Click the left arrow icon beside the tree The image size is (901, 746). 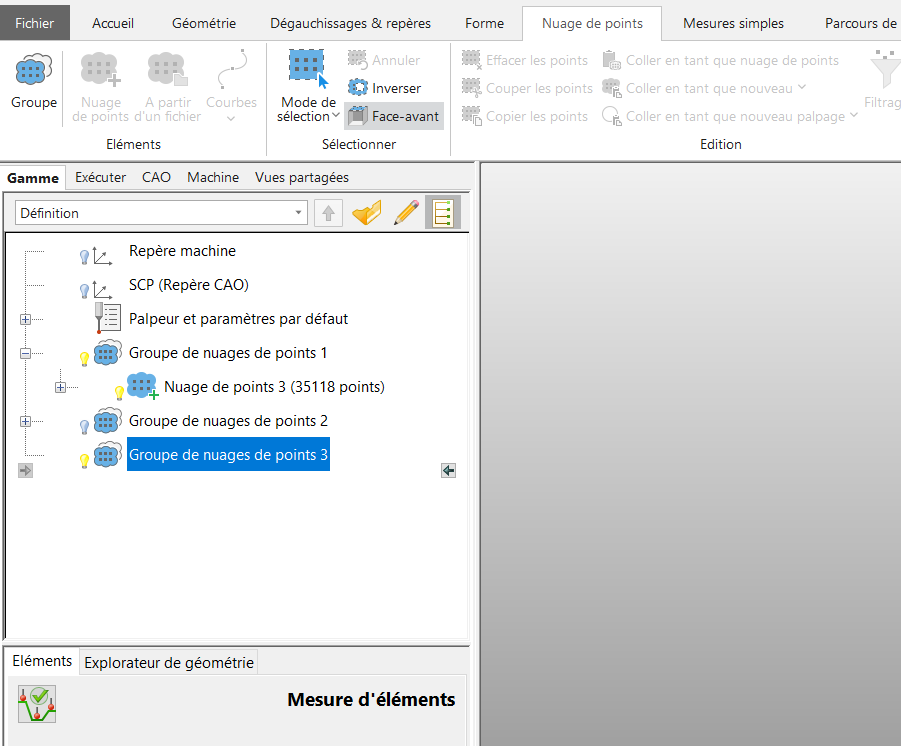coord(448,470)
